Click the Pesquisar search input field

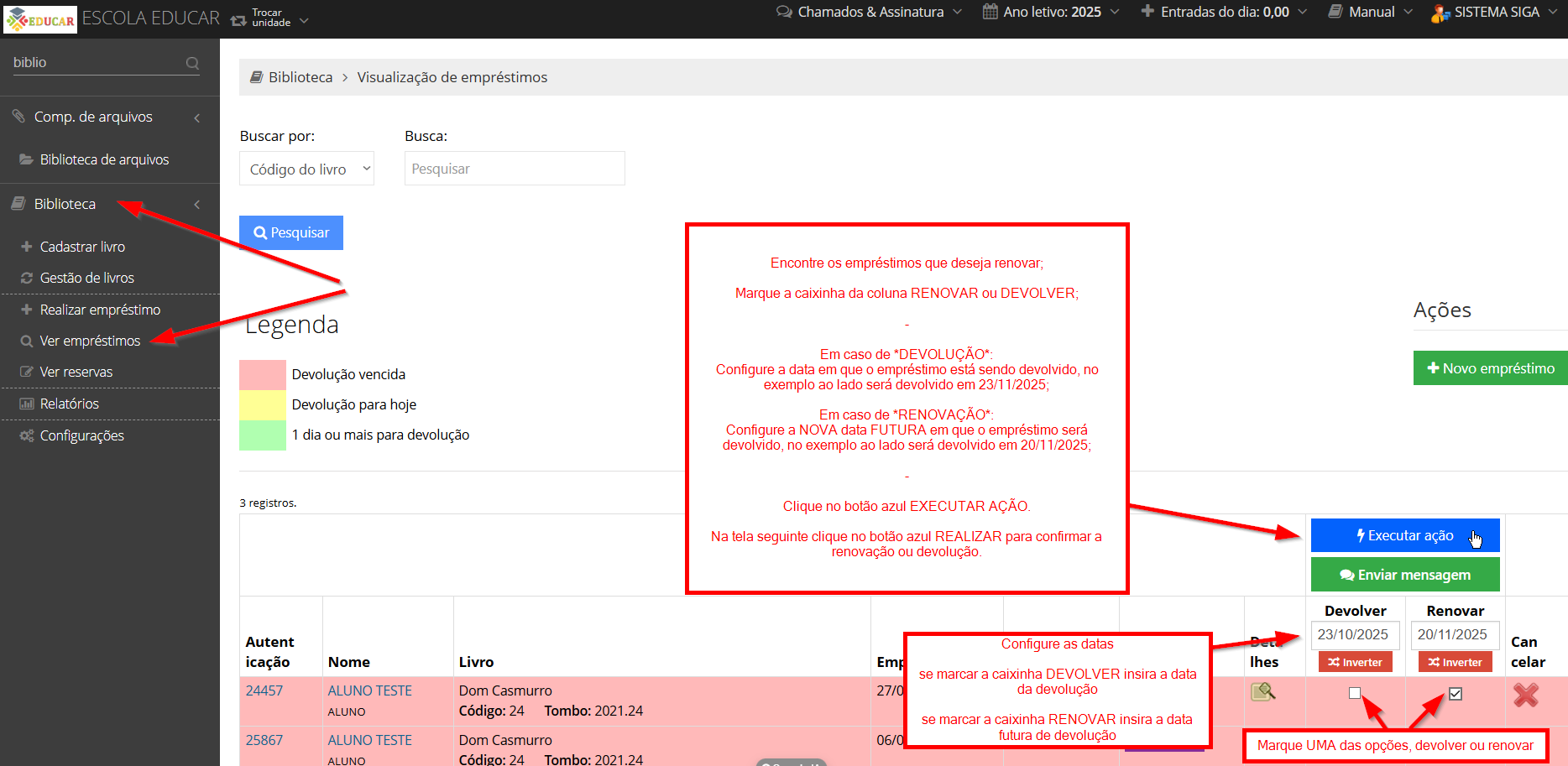515,169
